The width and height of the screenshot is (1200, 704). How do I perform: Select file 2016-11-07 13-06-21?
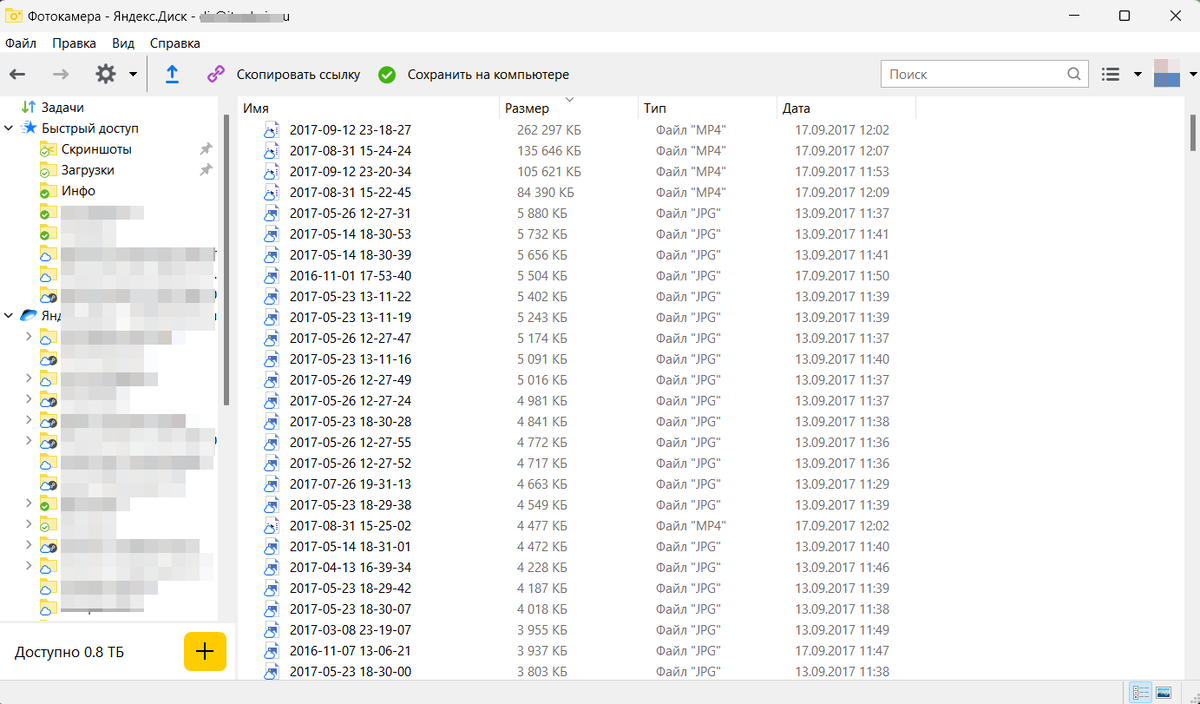[x=350, y=651]
